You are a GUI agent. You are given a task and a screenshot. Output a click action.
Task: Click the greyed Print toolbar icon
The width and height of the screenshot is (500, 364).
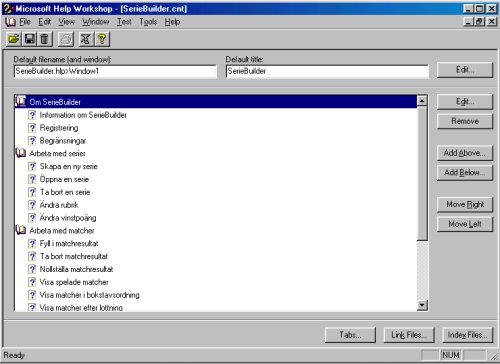(66, 39)
